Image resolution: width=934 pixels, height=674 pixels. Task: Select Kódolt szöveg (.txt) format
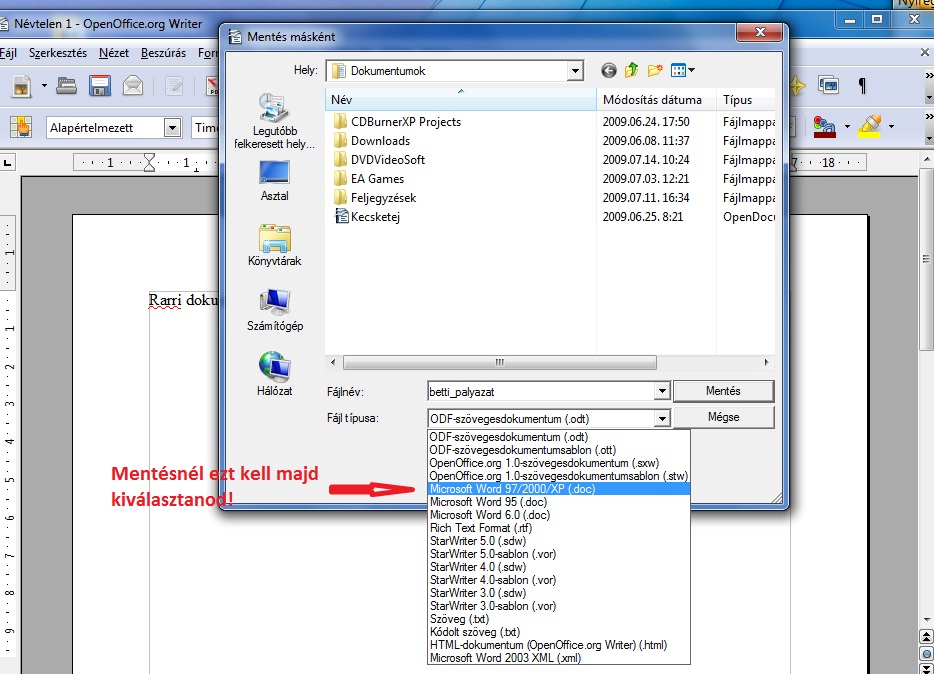(x=559, y=632)
